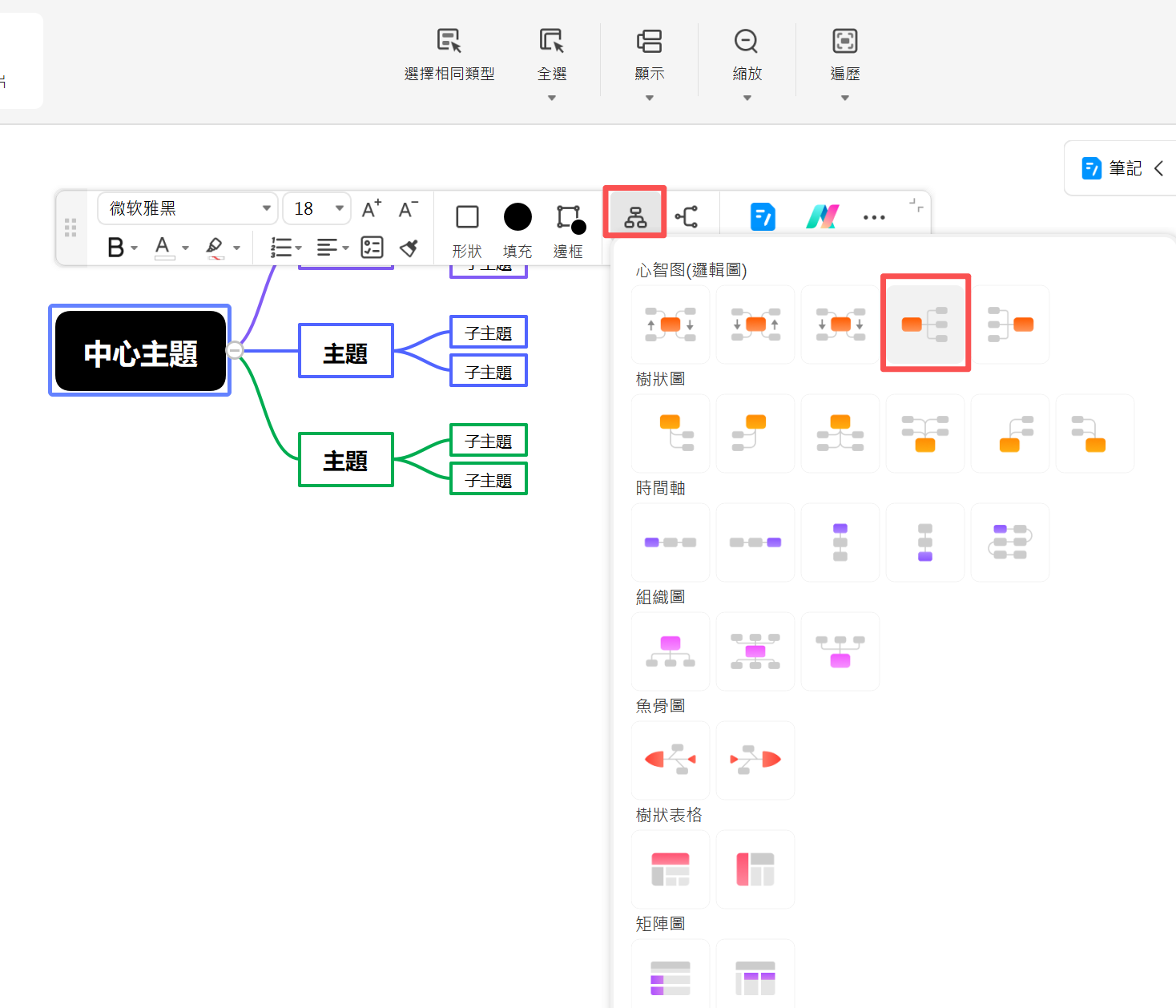Click the 選擇相同類型 select-same-type icon

pyautogui.click(x=449, y=41)
